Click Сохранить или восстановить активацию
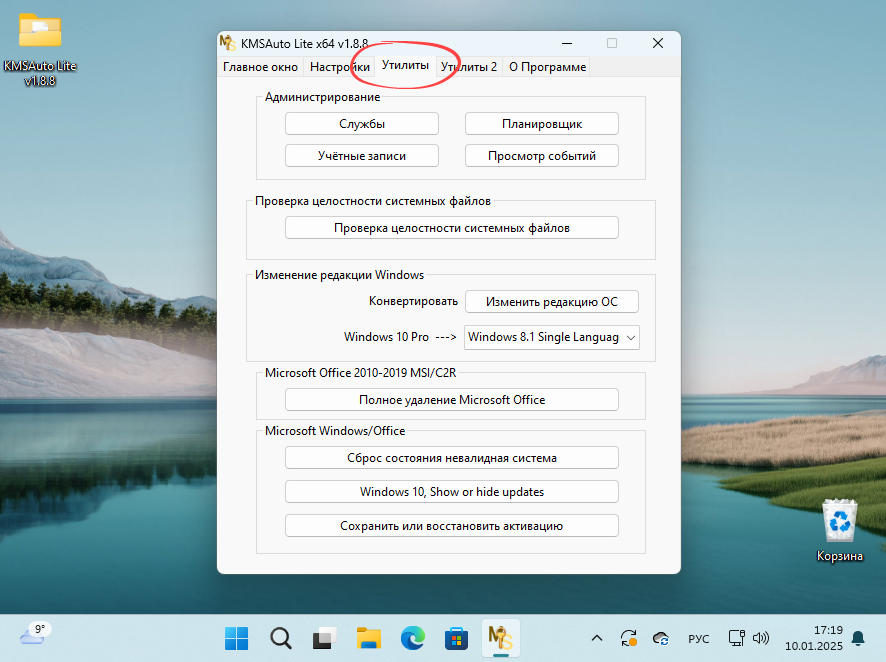Image resolution: width=886 pixels, height=662 pixels. (x=451, y=525)
